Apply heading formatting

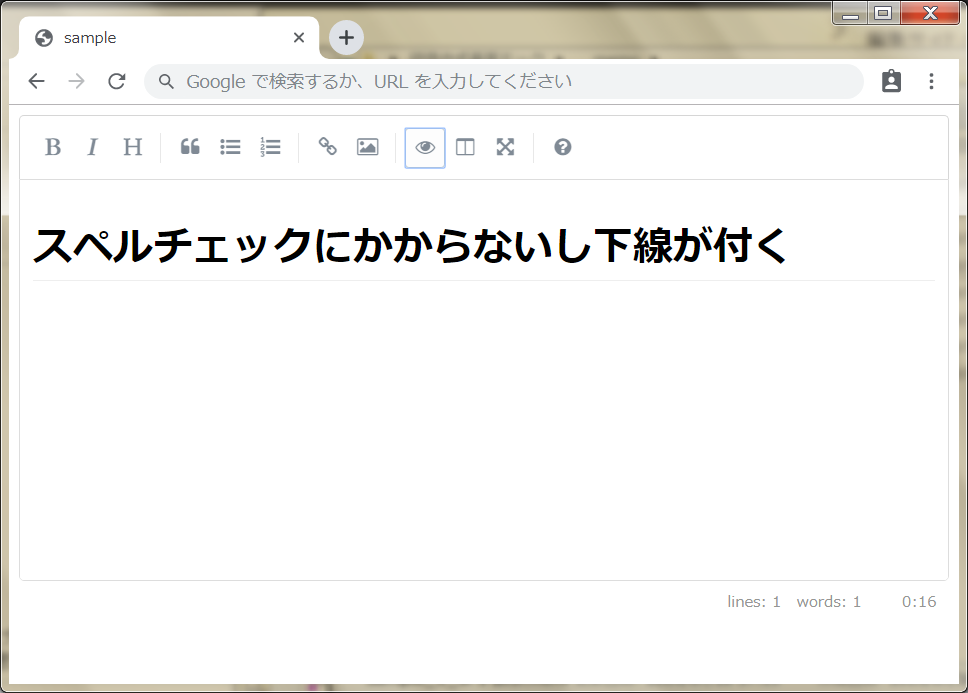click(x=132, y=147)
